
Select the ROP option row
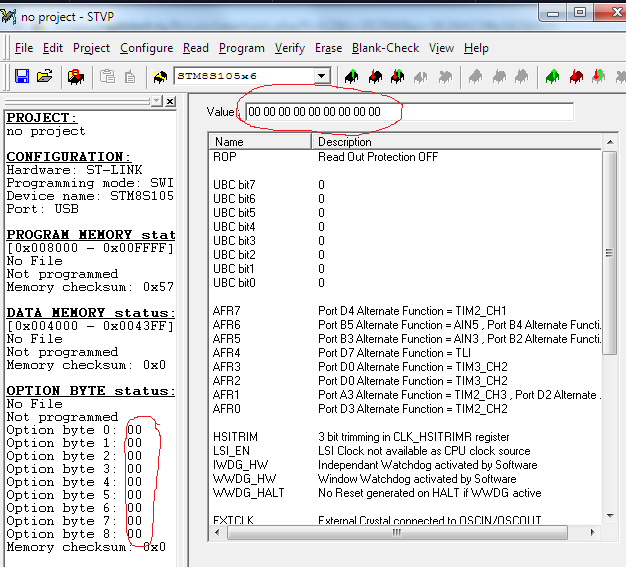(x=223, y=157)
